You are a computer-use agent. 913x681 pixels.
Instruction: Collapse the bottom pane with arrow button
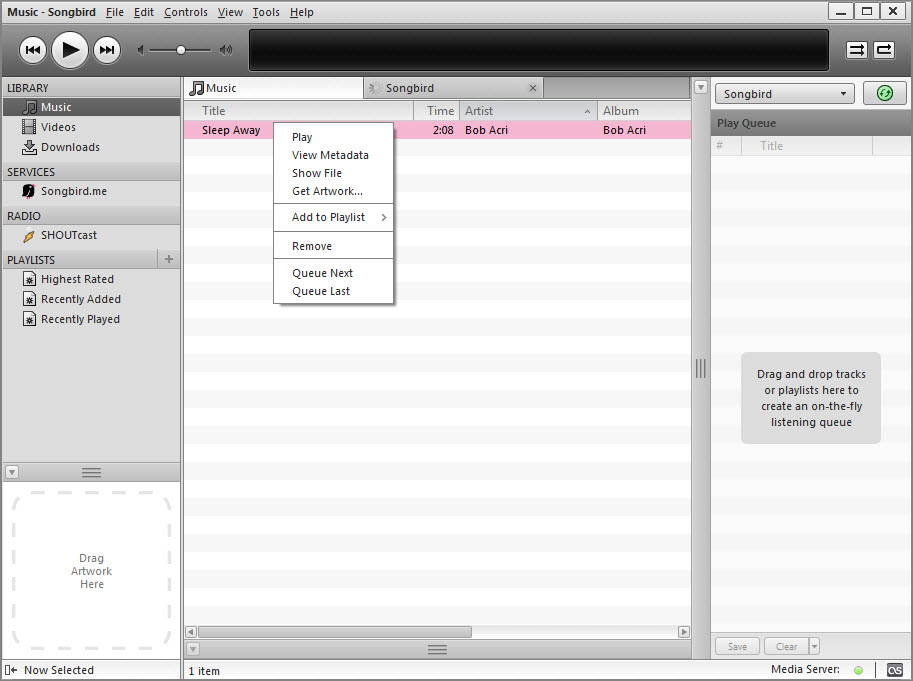[193, 649]
